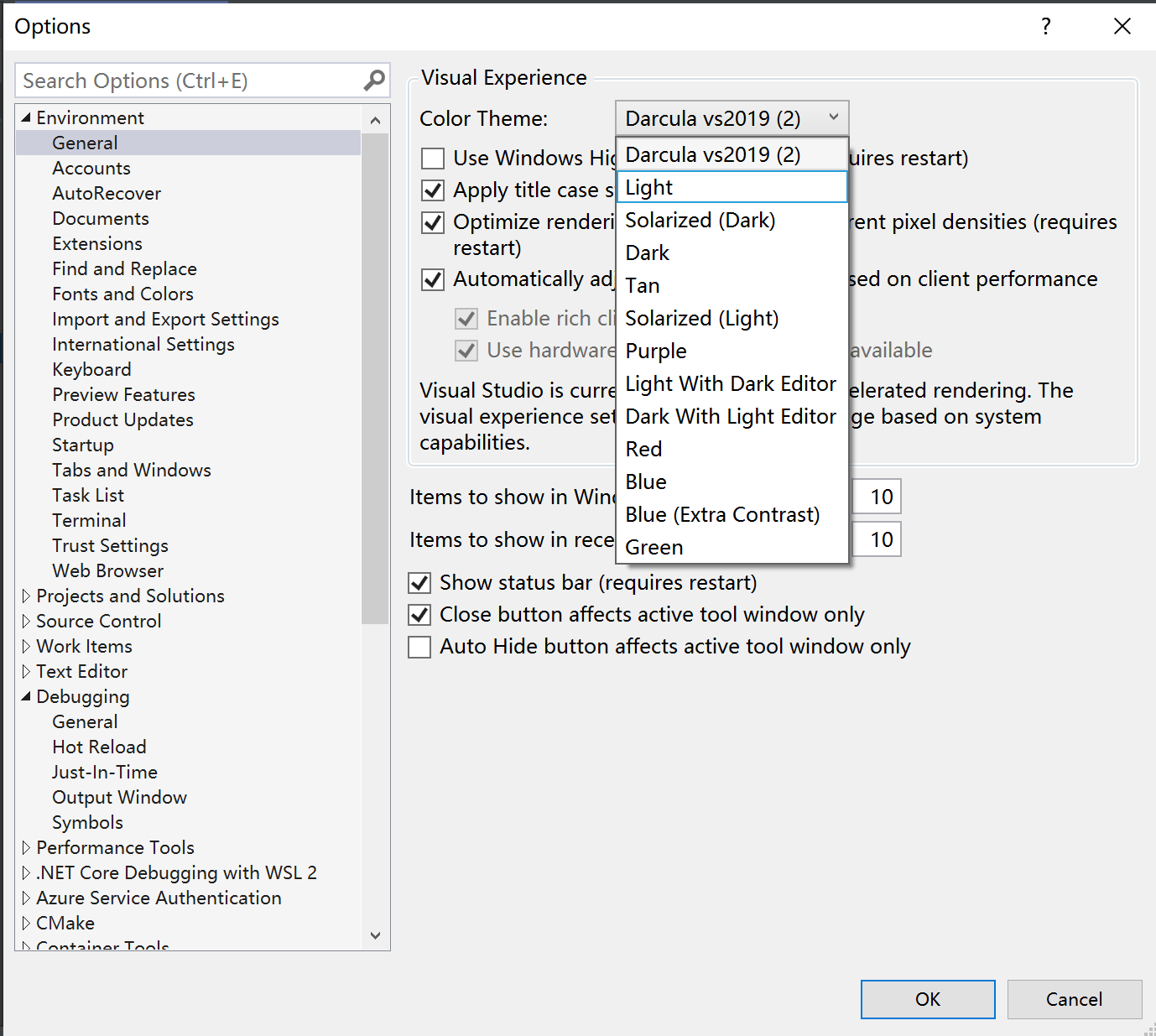The width and height of the screenshot is (1156, 1036).
Task: Toggle Optimize rendering checkbox
Action: click(x=433, y=222)
